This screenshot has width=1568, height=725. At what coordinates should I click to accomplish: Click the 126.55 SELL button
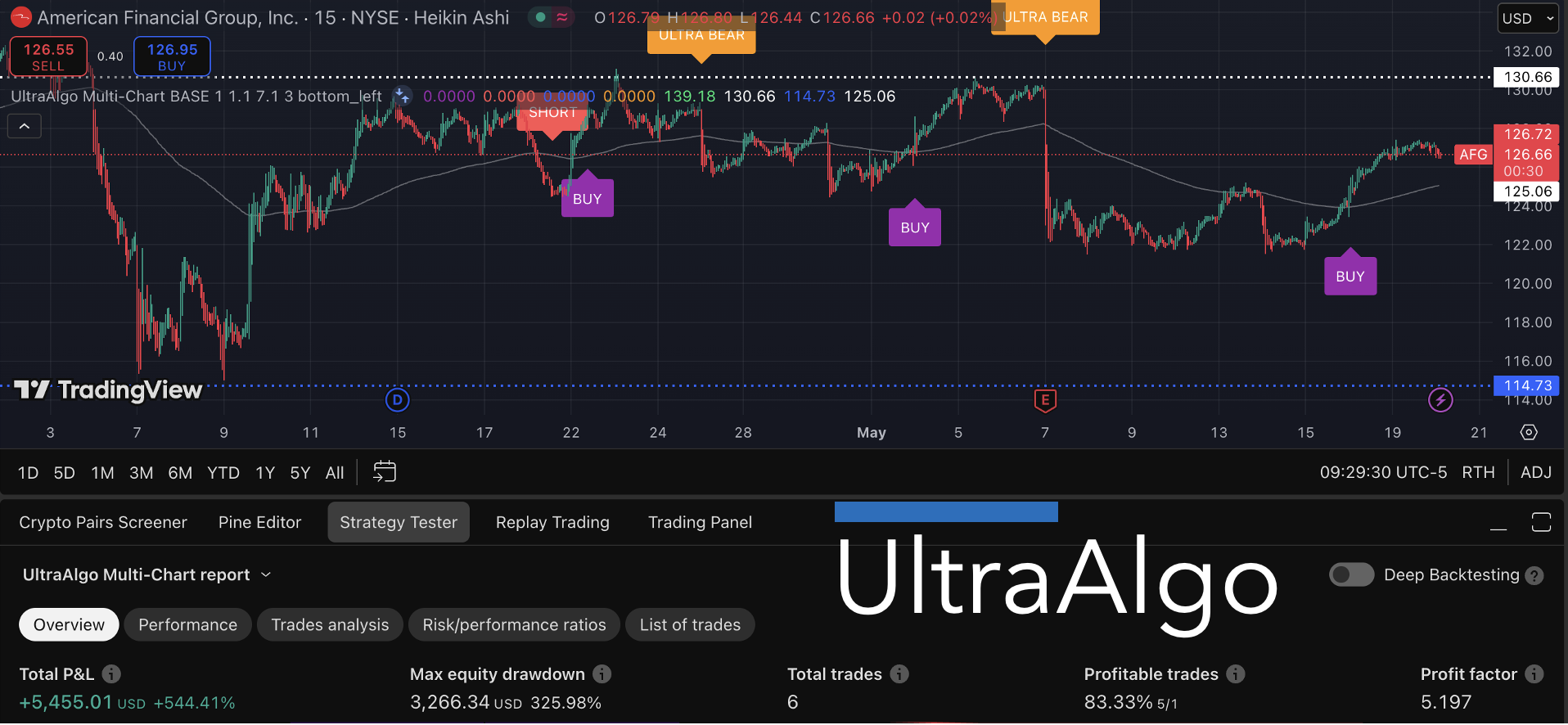point(48,56)
